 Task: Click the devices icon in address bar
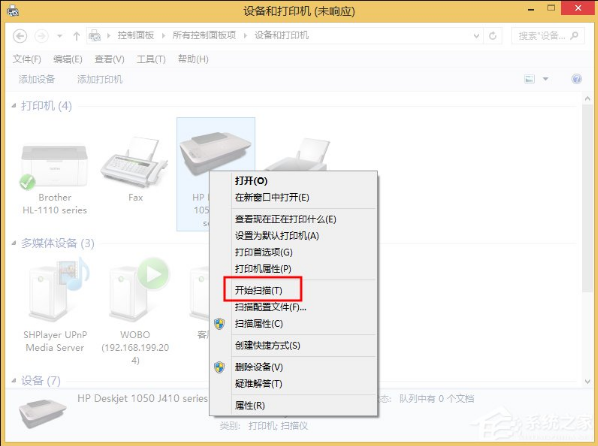click(x=95, y=36)
